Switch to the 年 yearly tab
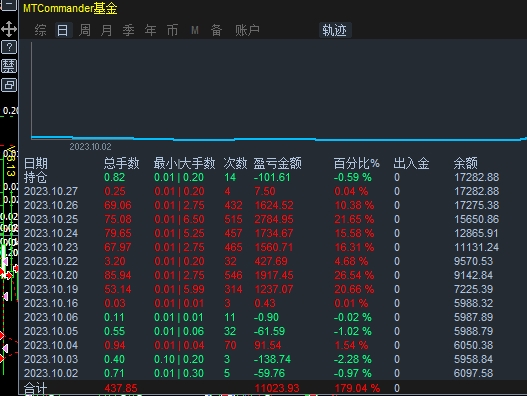The height and width of the screenshot is (396, 527). pos(150,30)
